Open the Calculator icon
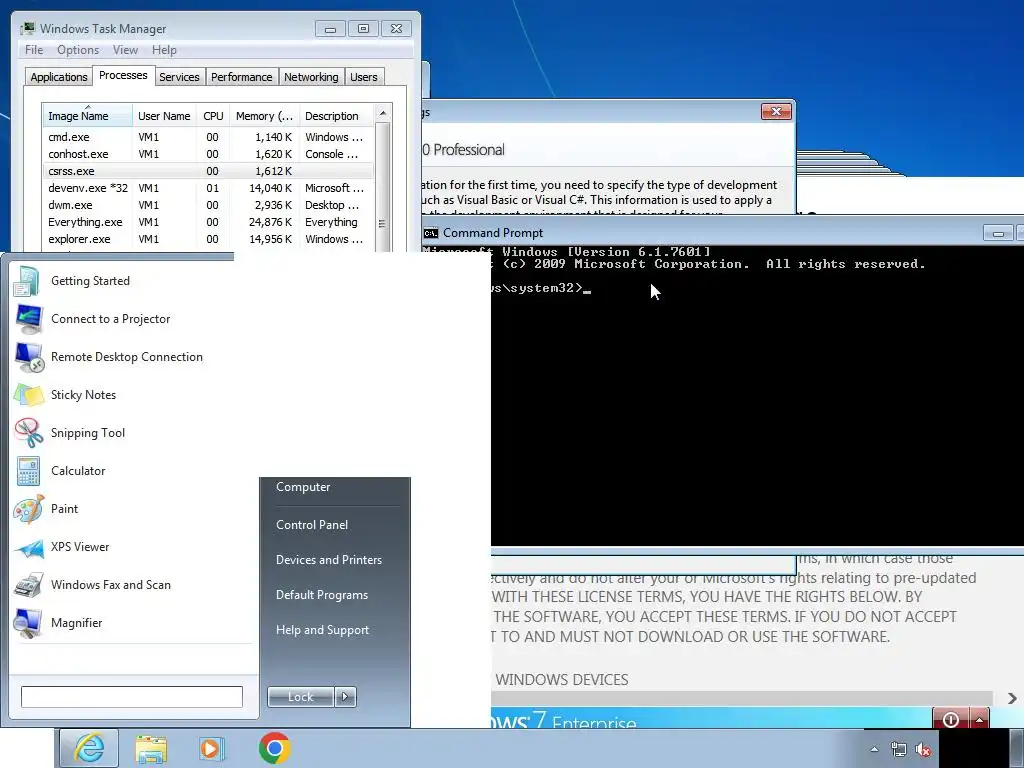The height and width of the screenshot is (768, 1024). pos(28,471)
